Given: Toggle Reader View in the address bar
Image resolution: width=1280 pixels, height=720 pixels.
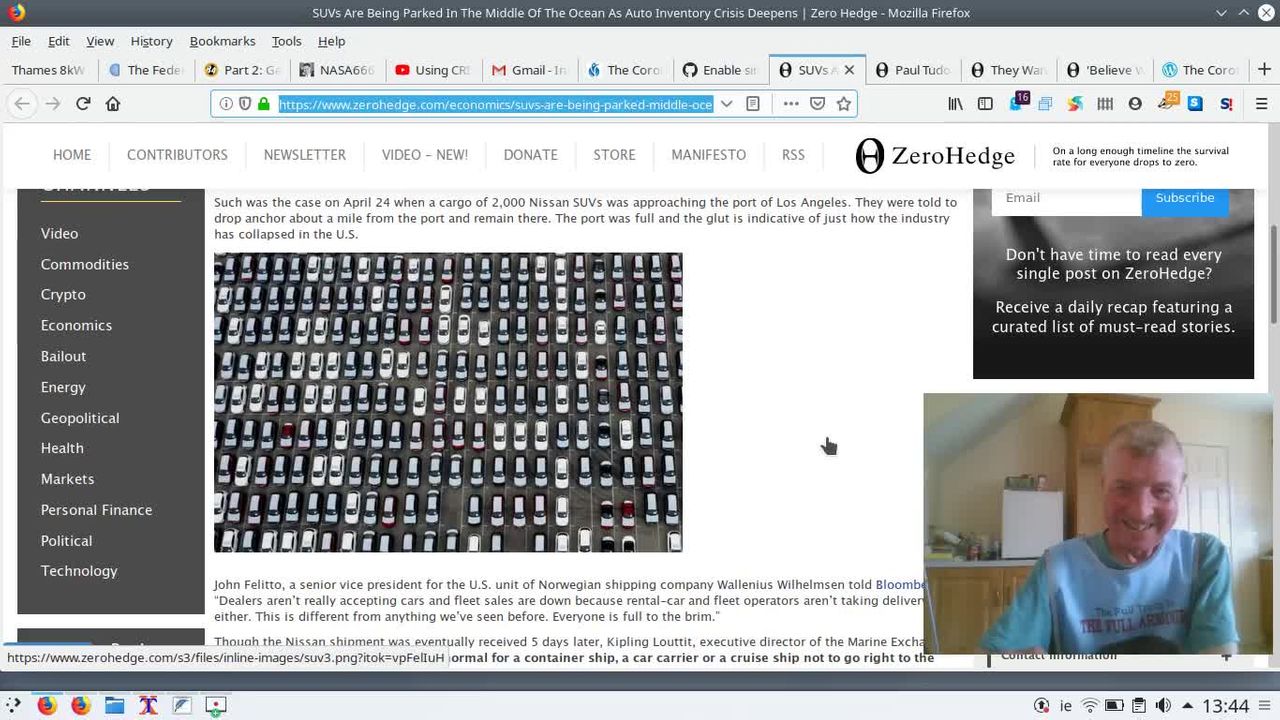Looking at the screenshot, I should (x=753, y=104).
